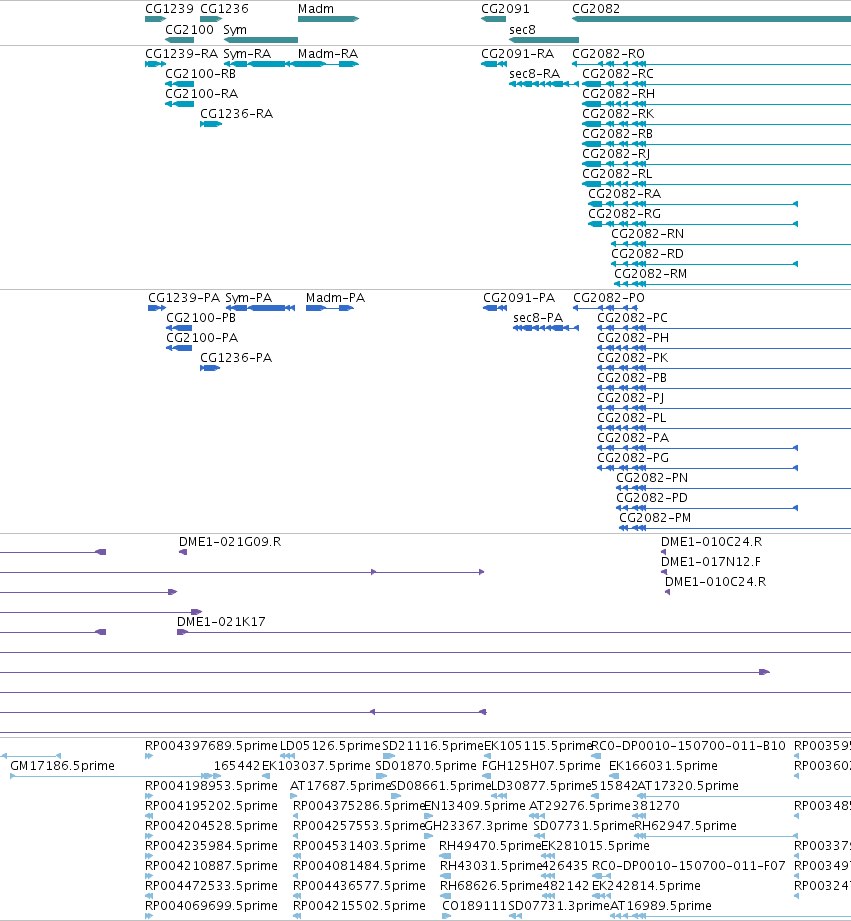851x921 pixels.
Task: Select protein CG1239-PA
Action: point(184,298)
